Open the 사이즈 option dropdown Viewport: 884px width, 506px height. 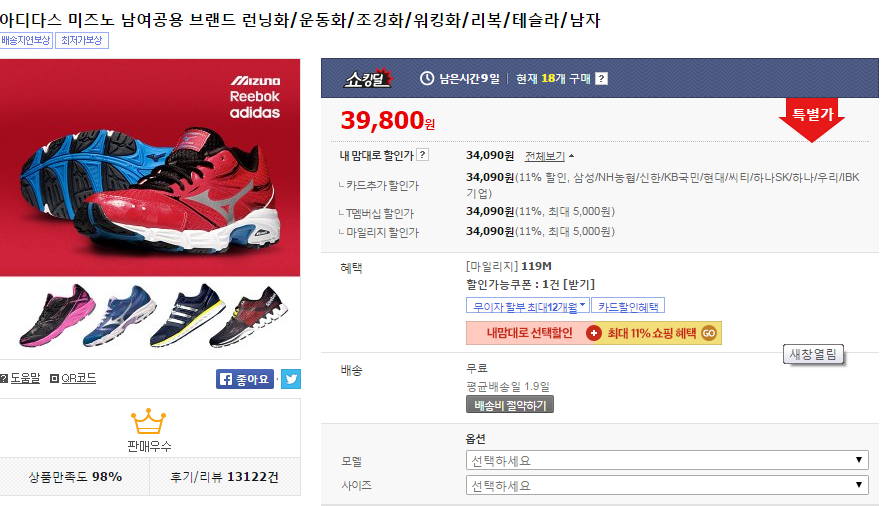tap(667, 485)
